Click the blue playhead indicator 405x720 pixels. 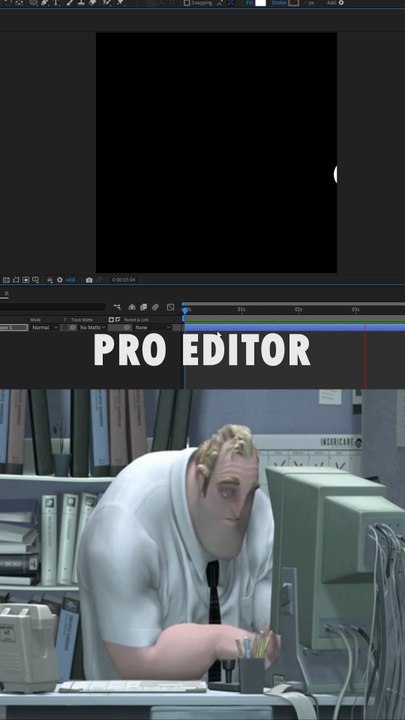coord(185,310)
